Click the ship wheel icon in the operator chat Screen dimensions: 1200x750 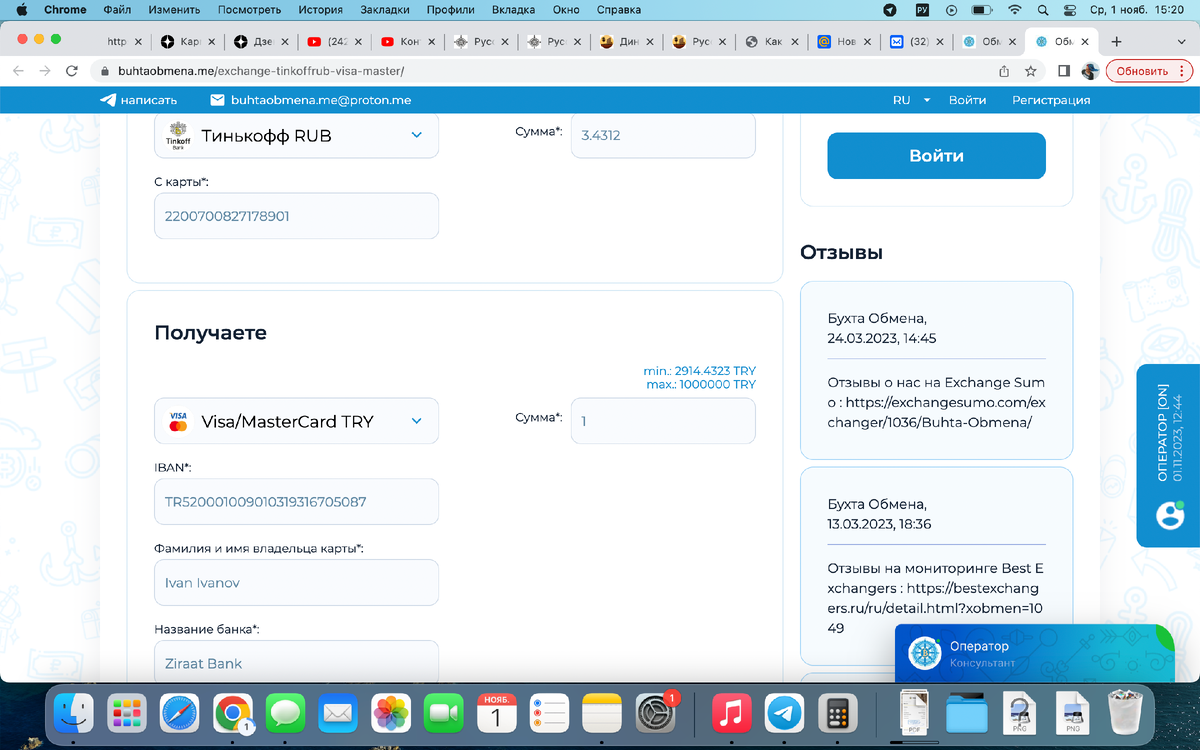pos(925,654)
